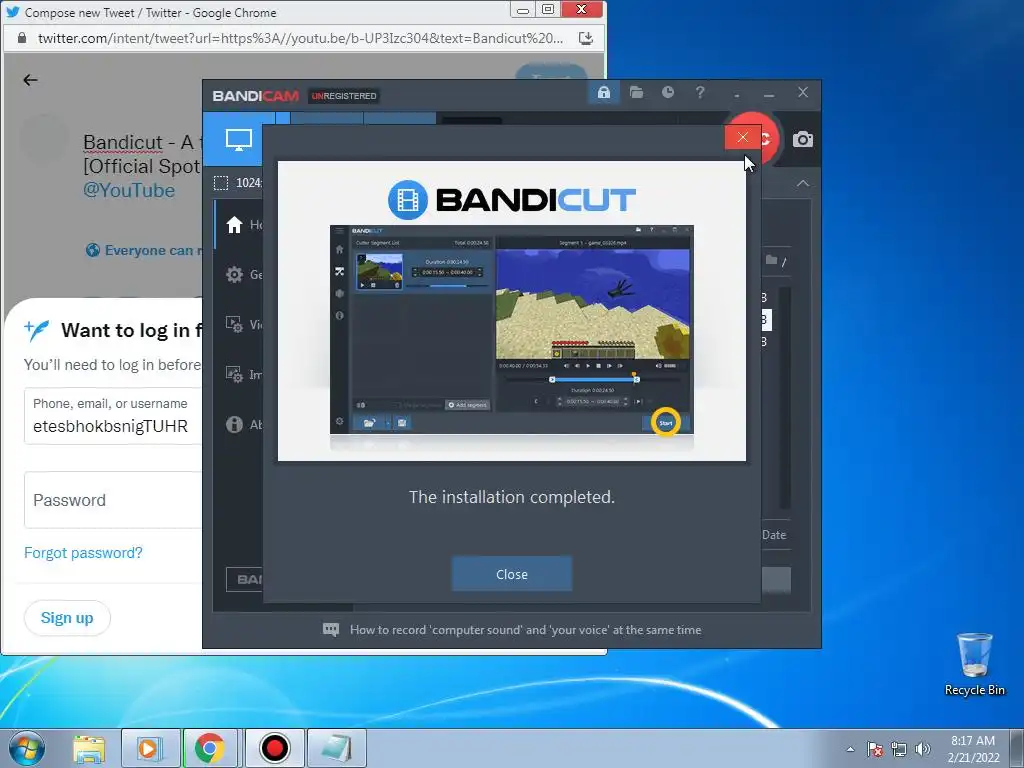The image size is (1024, 768).
Task: Open the Recycle Bin on the desktop
Action: click(x=974, y=664)
